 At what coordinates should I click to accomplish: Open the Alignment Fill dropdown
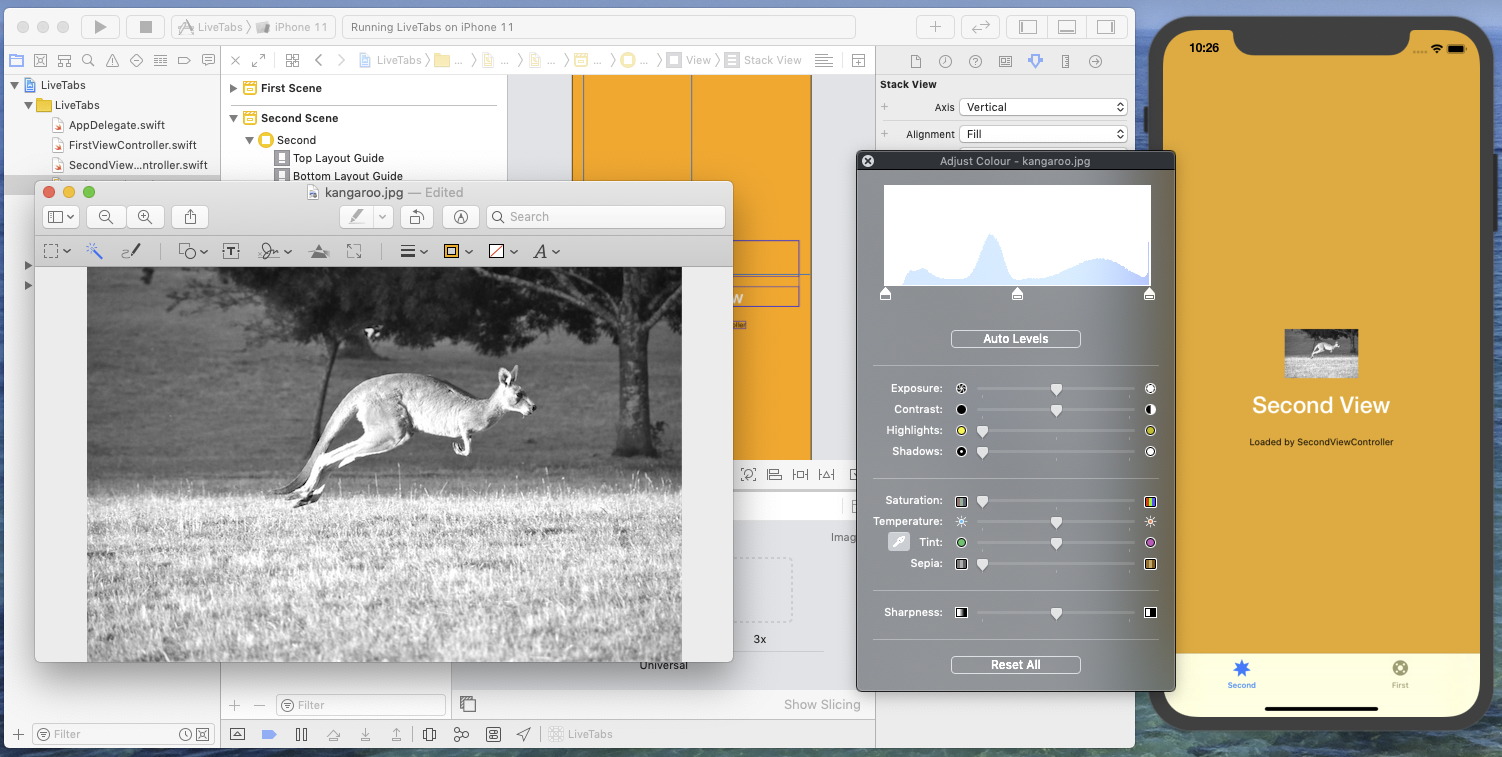[x=1043, y=134]
